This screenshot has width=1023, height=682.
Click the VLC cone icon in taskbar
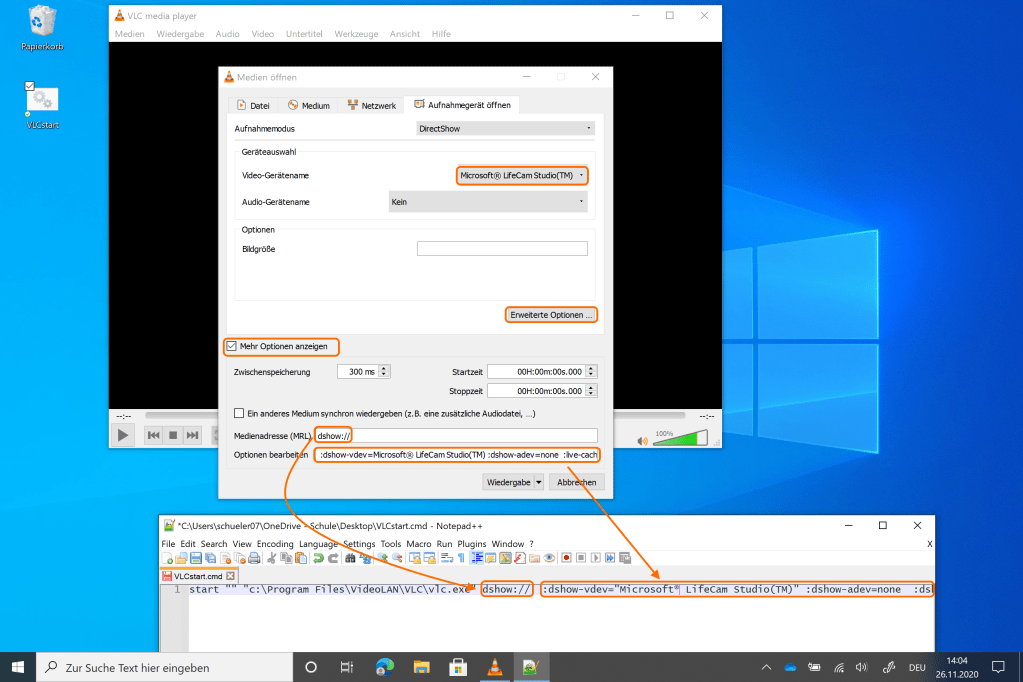click(494, 667)
